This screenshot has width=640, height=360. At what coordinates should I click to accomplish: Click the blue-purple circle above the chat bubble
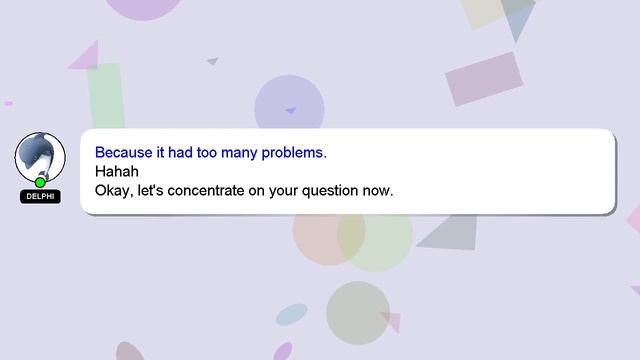click(289, 102)
